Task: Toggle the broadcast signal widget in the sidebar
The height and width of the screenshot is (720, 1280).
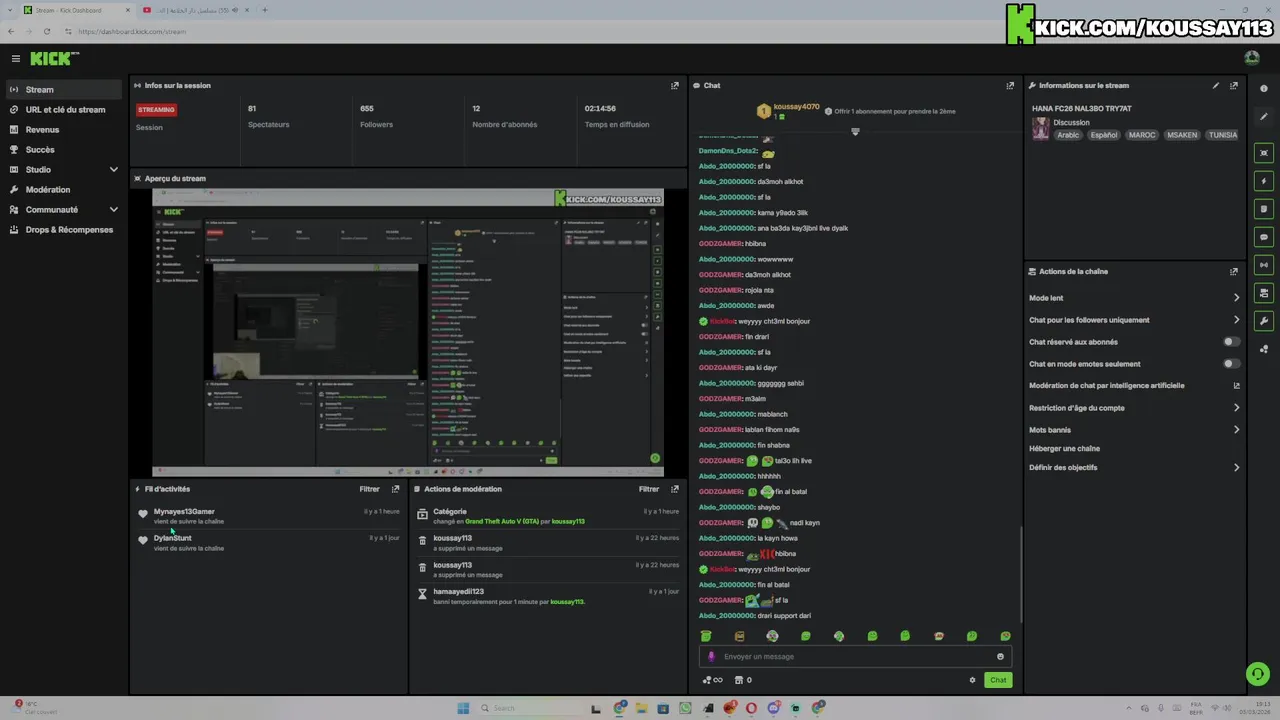Action: point(1264,265)
